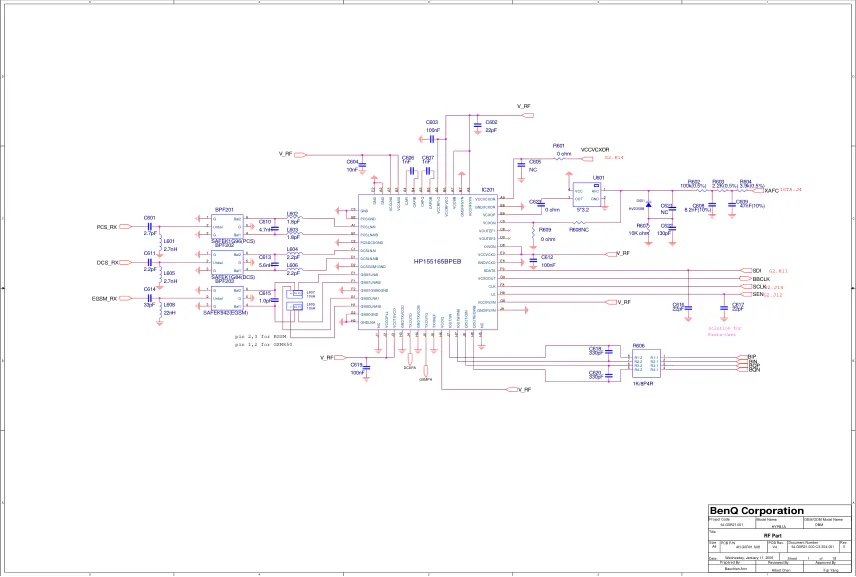856x577 pixels.
Task: Click the BBCLK port label
Action: pos(761,279)
